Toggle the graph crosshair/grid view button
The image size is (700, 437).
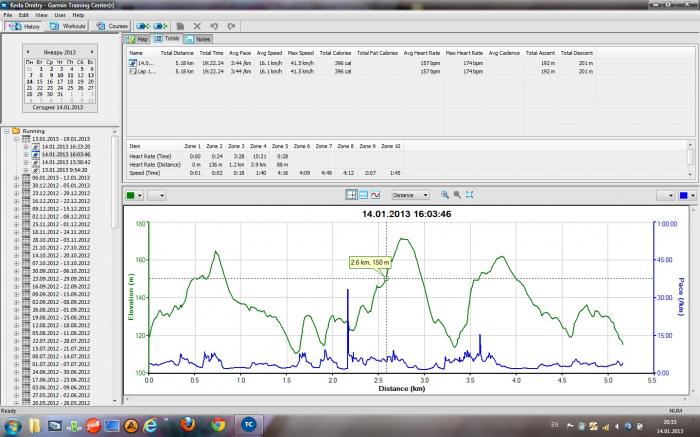(x=351, y=195)
